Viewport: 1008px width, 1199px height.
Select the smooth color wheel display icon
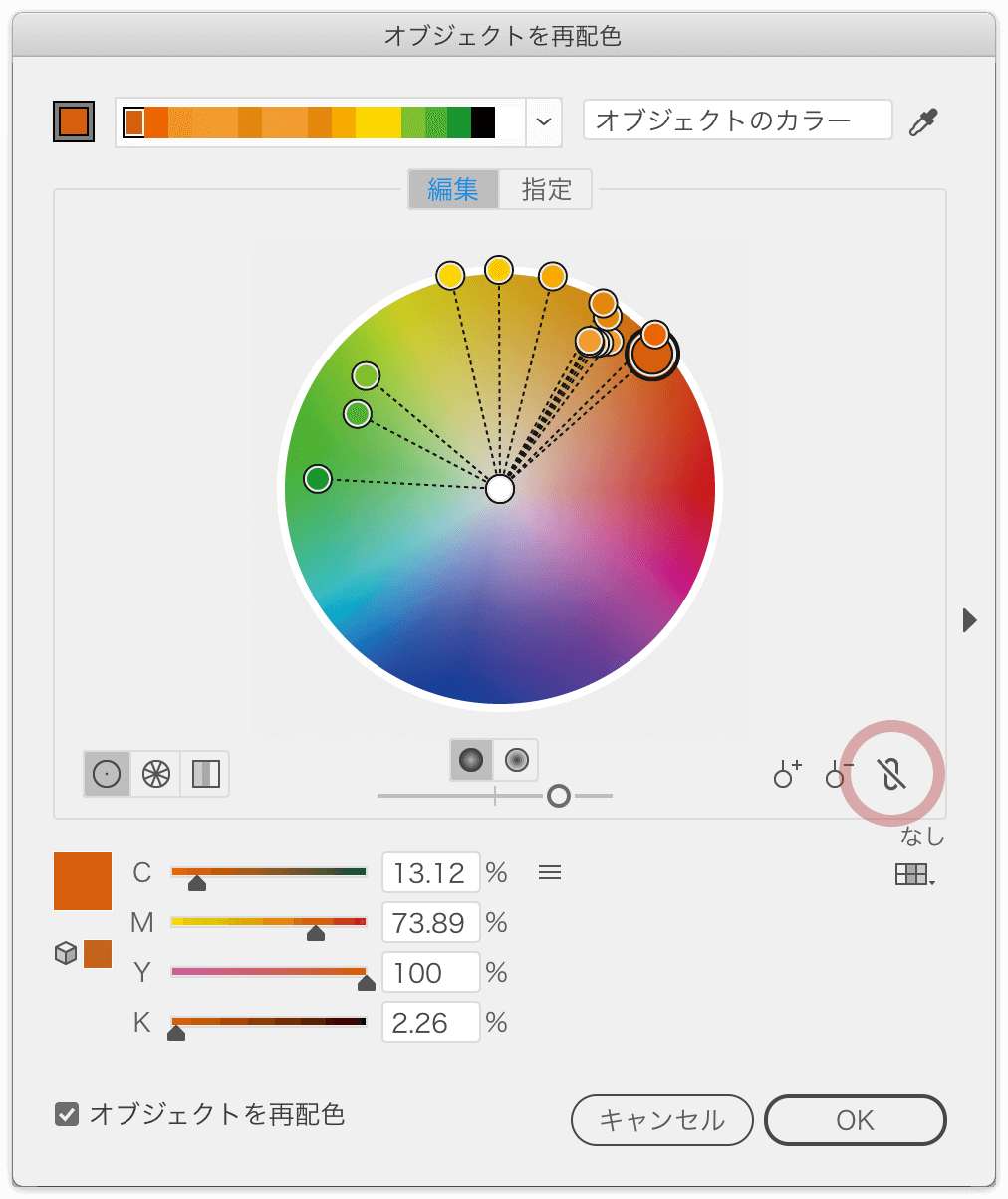(x=107, y=774)
